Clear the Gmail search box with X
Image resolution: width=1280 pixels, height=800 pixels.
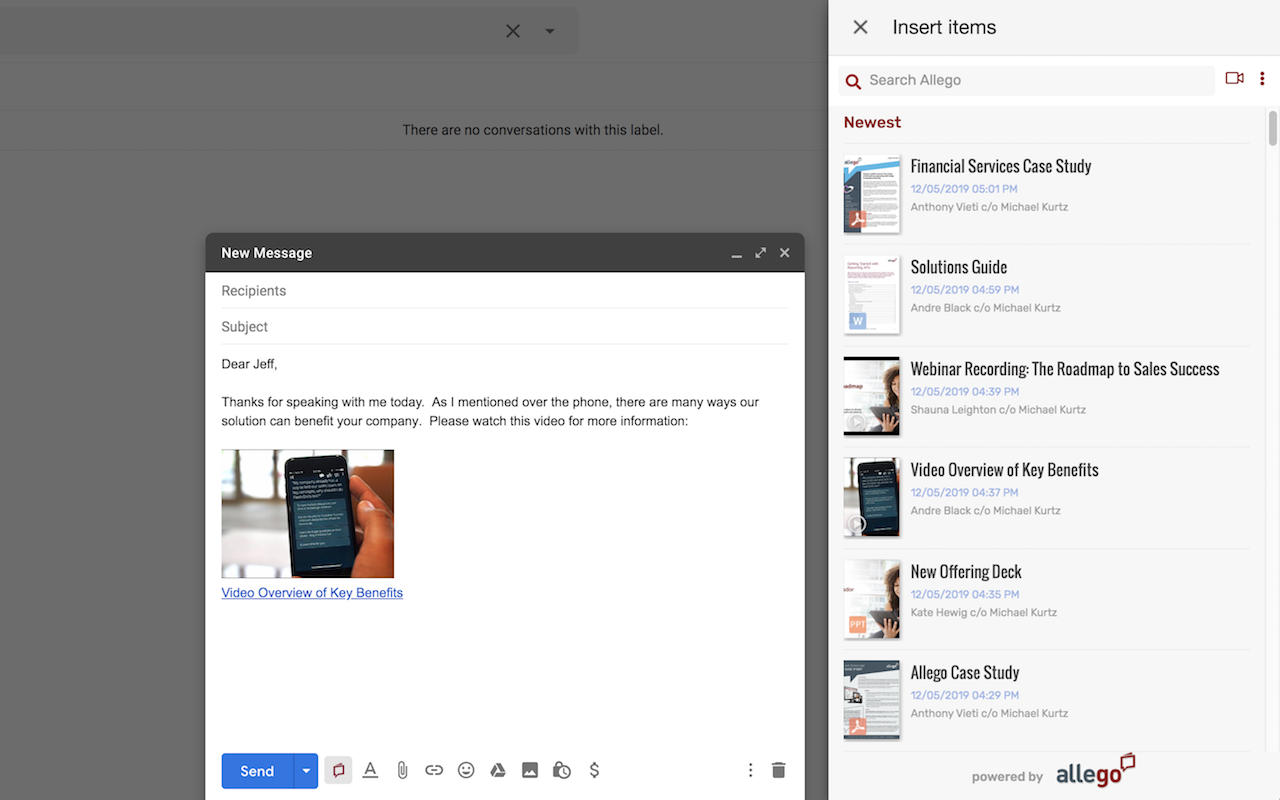tap(513, 31)
